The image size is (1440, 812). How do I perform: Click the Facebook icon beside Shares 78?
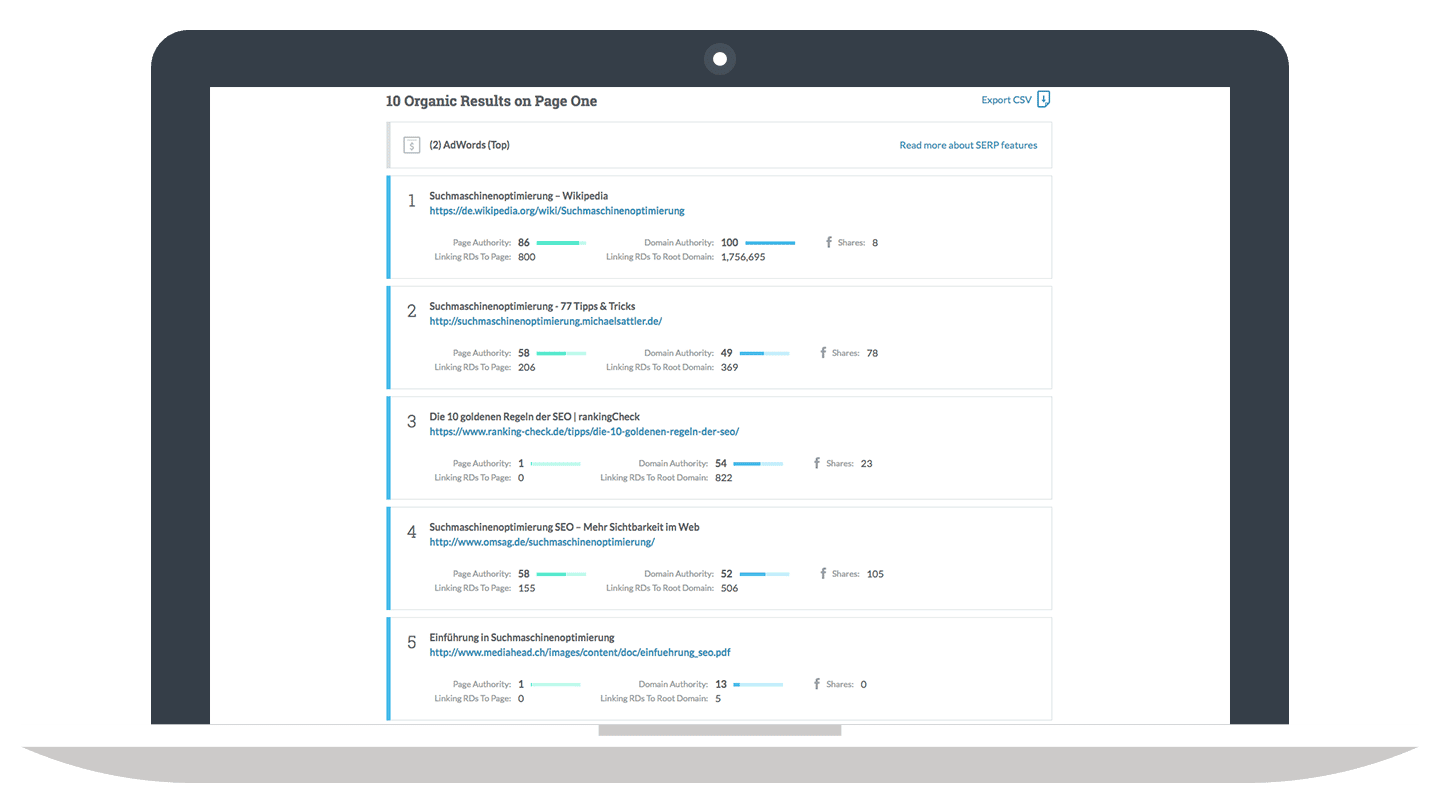[x=823, y=353]
